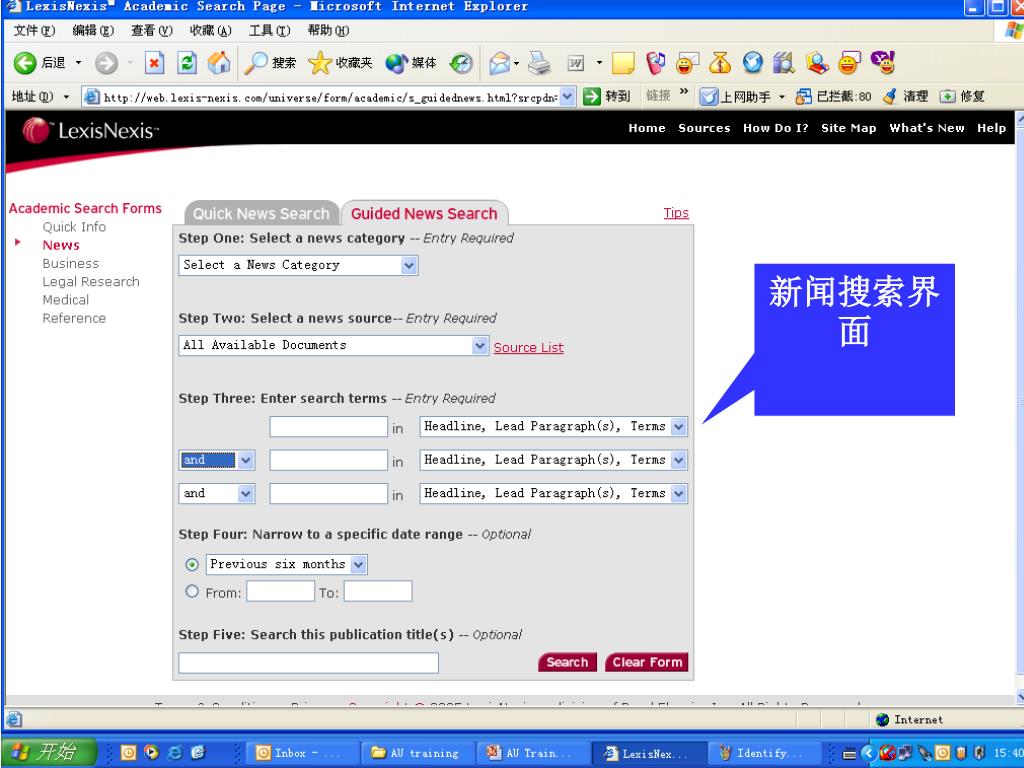Open the 帮助 (Help) menu
Screen dimensions: 1024x768
328,30
